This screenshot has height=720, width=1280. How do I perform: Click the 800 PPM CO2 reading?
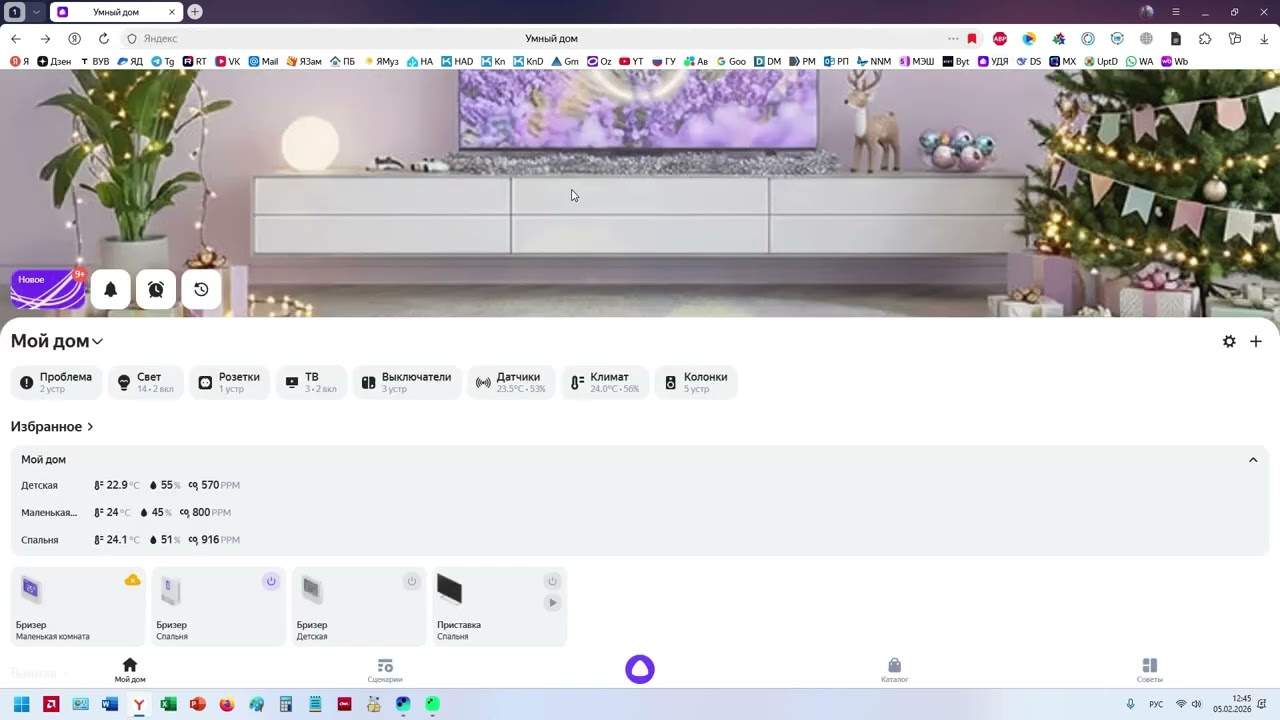[205, 512]
